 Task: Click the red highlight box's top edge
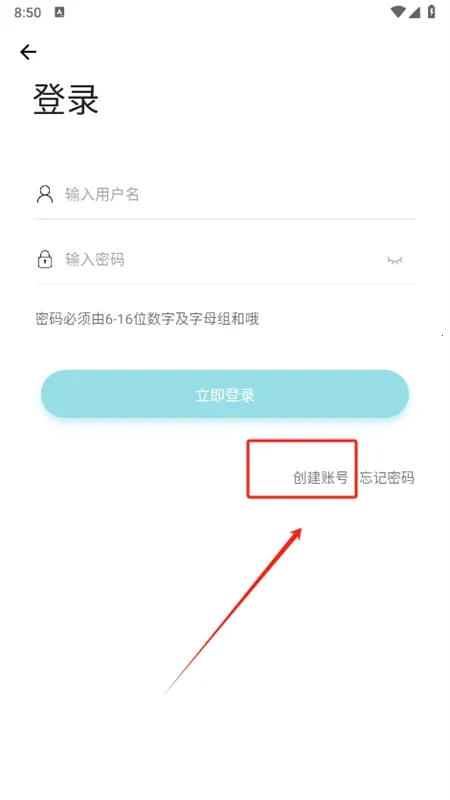(302, 441)
